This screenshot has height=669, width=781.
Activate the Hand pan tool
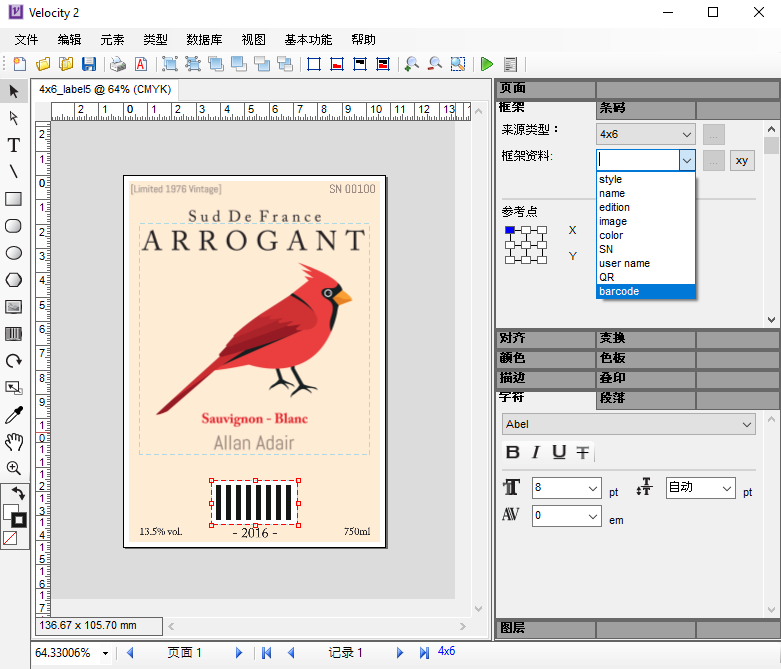[14, 442]
